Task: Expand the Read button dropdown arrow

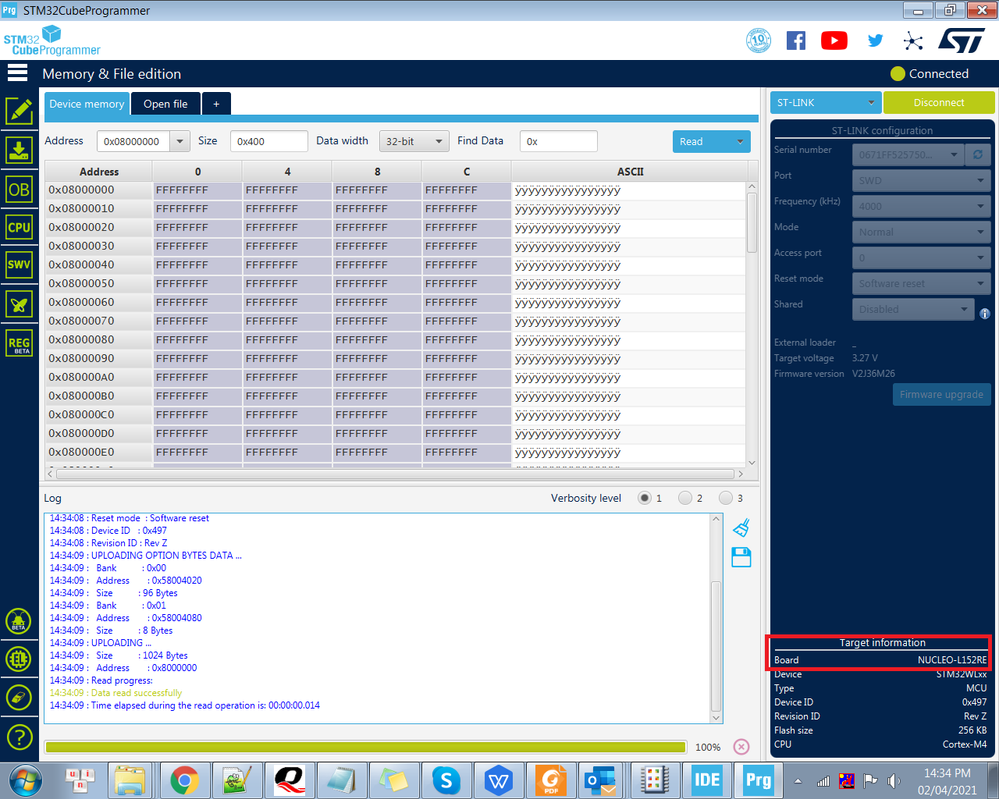Action: click(740, 141)
